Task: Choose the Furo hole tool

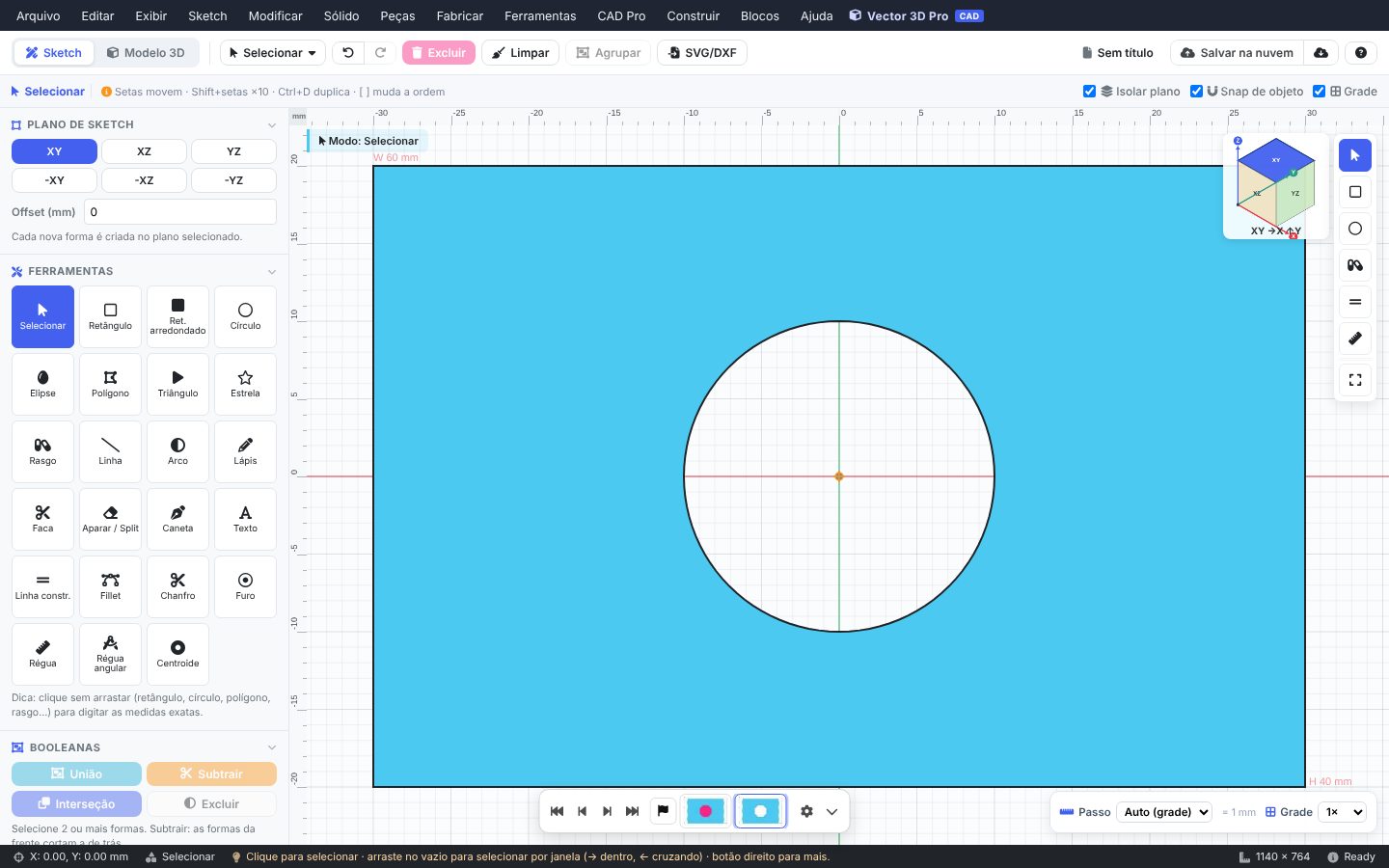Action: 245,586
